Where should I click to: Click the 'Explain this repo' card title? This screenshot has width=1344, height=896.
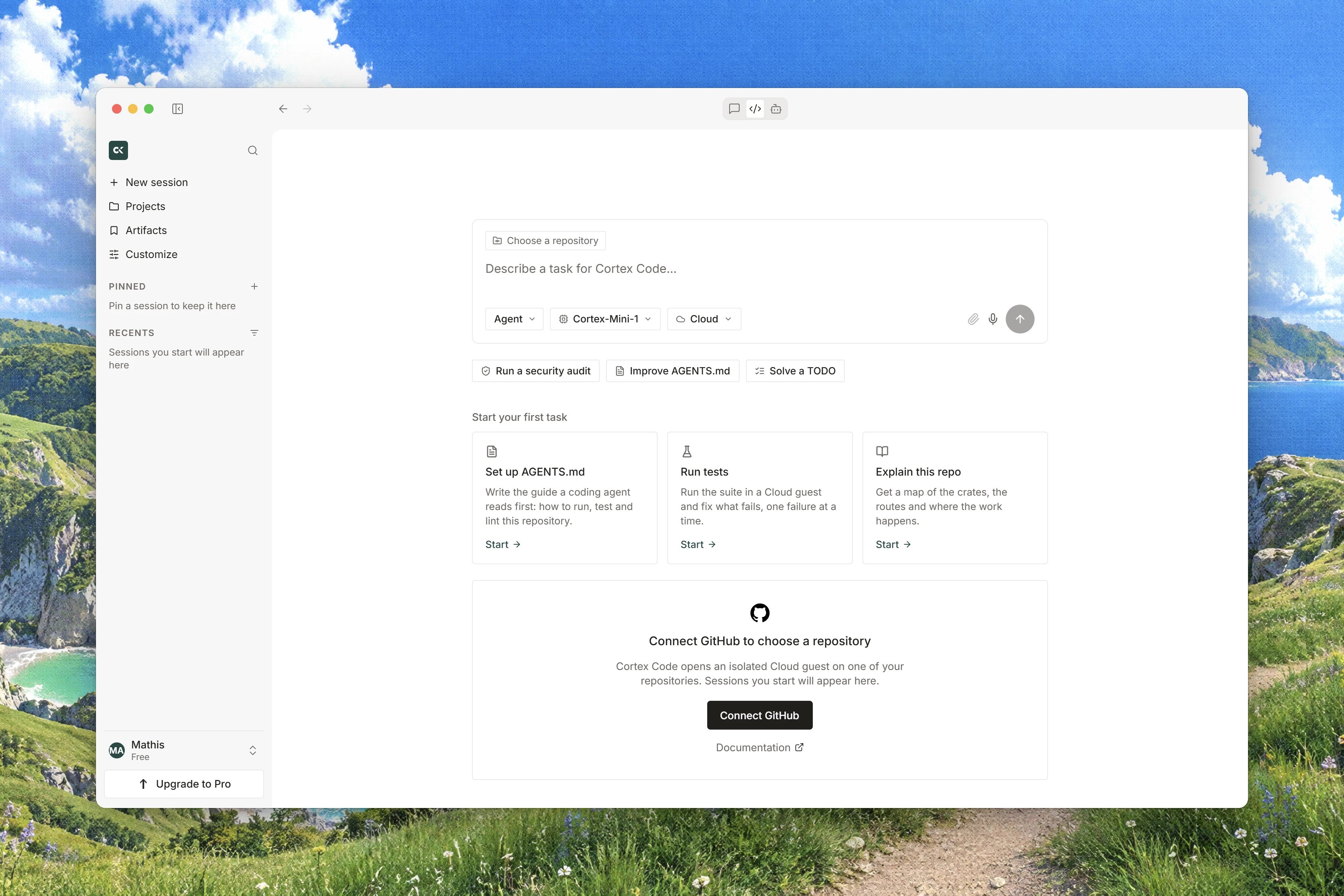pos(918,472)
